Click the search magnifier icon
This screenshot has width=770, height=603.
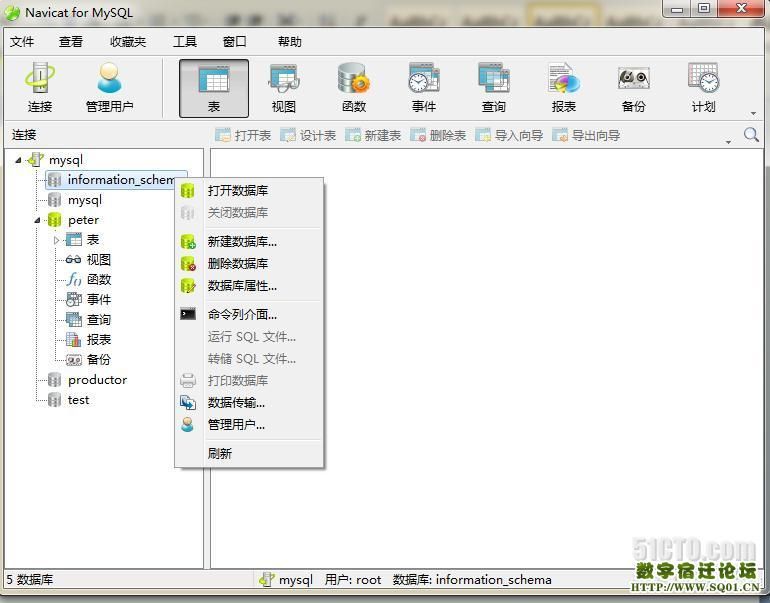751,135
